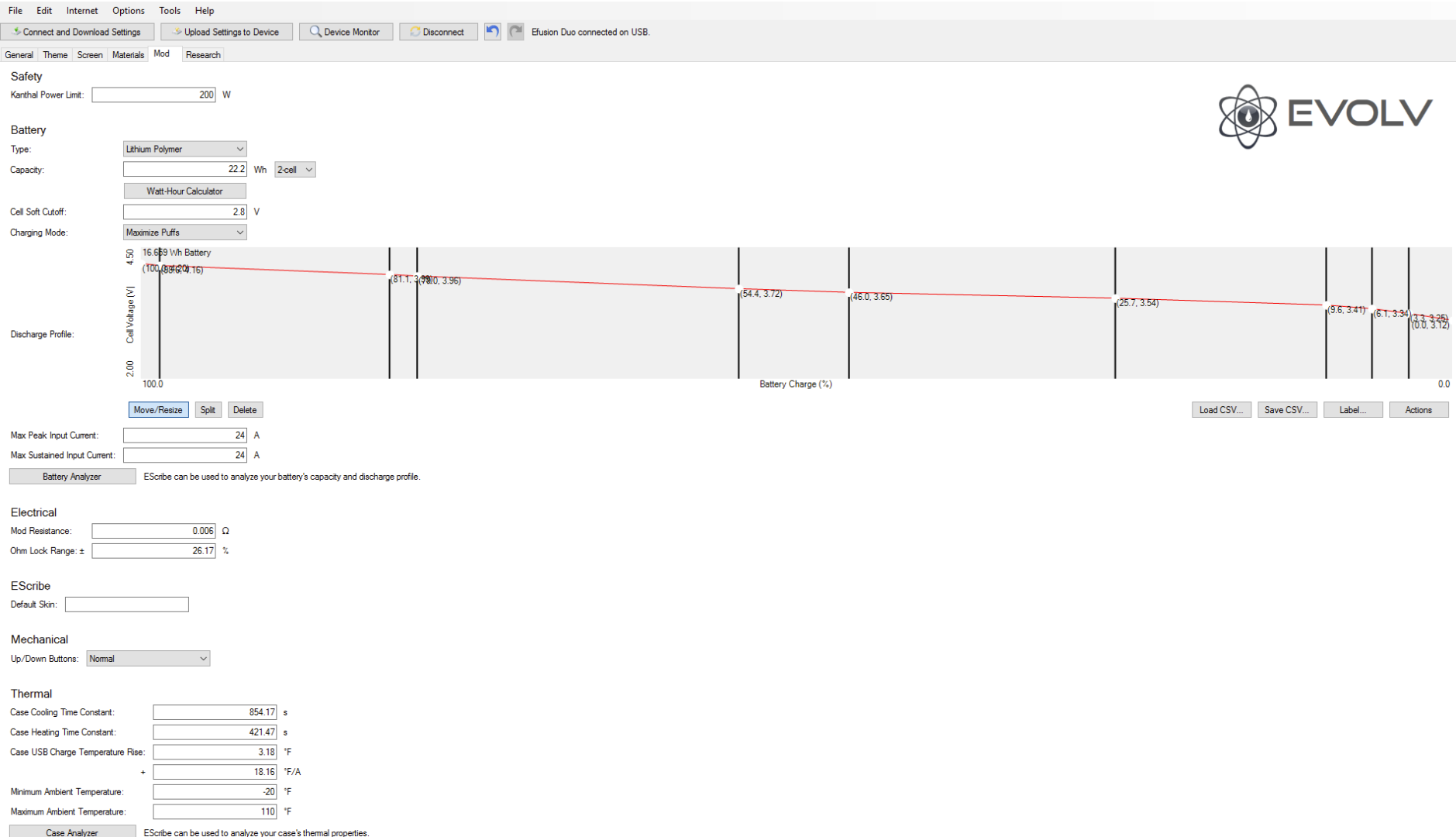Toggle Move/Resize mode for discharge profile

click(x=158, y=410)
